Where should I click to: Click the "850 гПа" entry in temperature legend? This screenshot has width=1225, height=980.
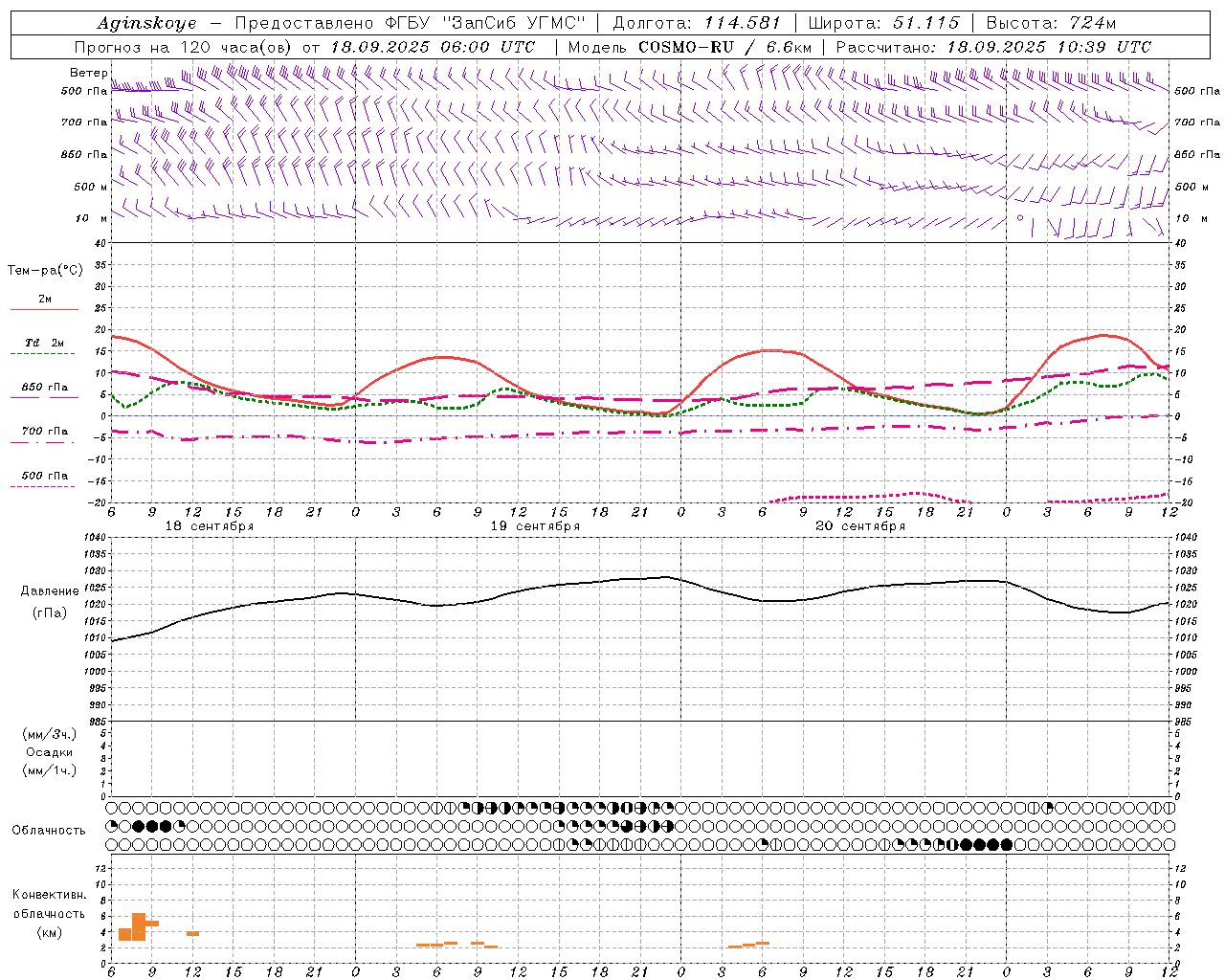(x=45, y=388)
